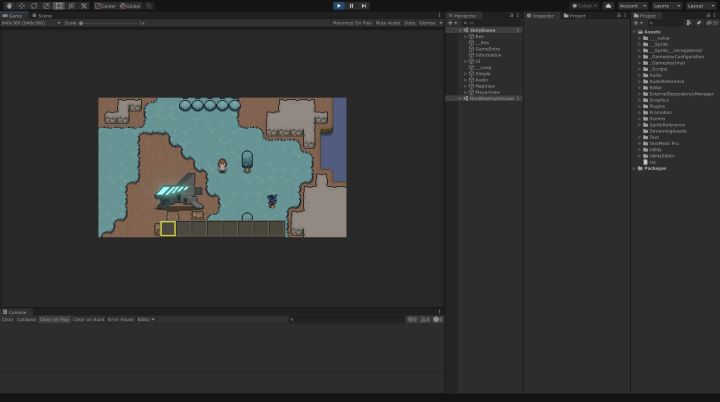Select the Hand tool in the toolbar
This screenshot has width=720, height=402.
pyautogui.click(x=8, y=5)
